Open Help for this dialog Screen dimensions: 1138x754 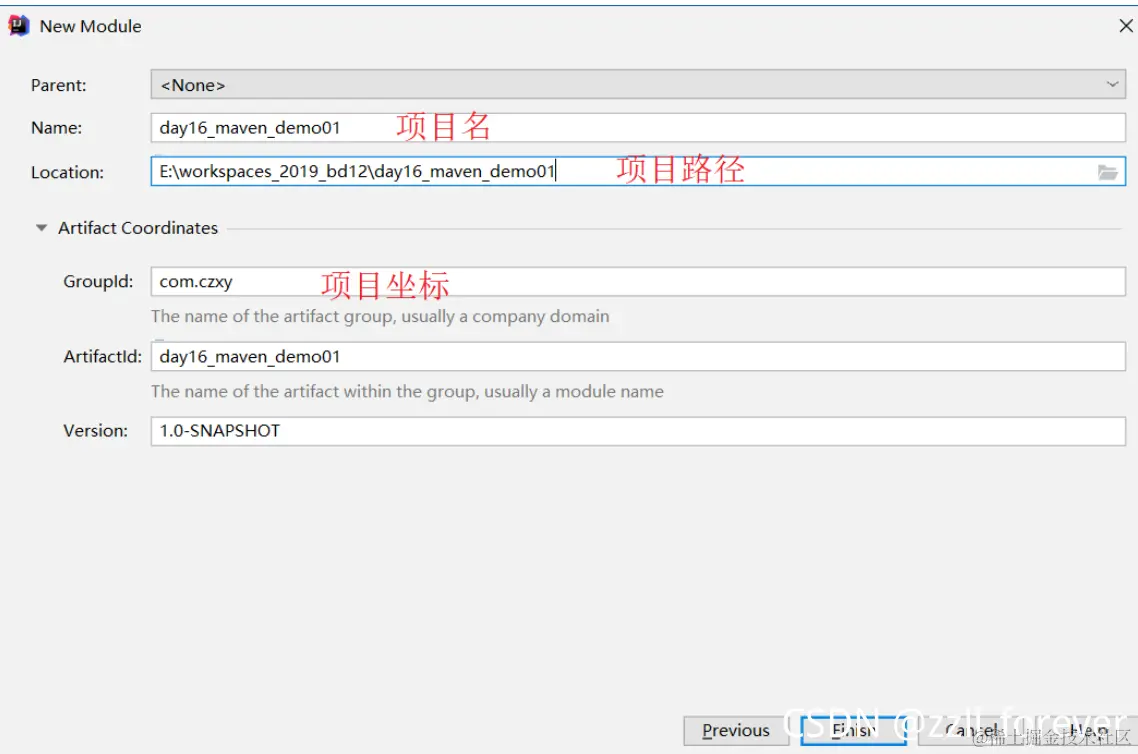[x=1089, y=731]
